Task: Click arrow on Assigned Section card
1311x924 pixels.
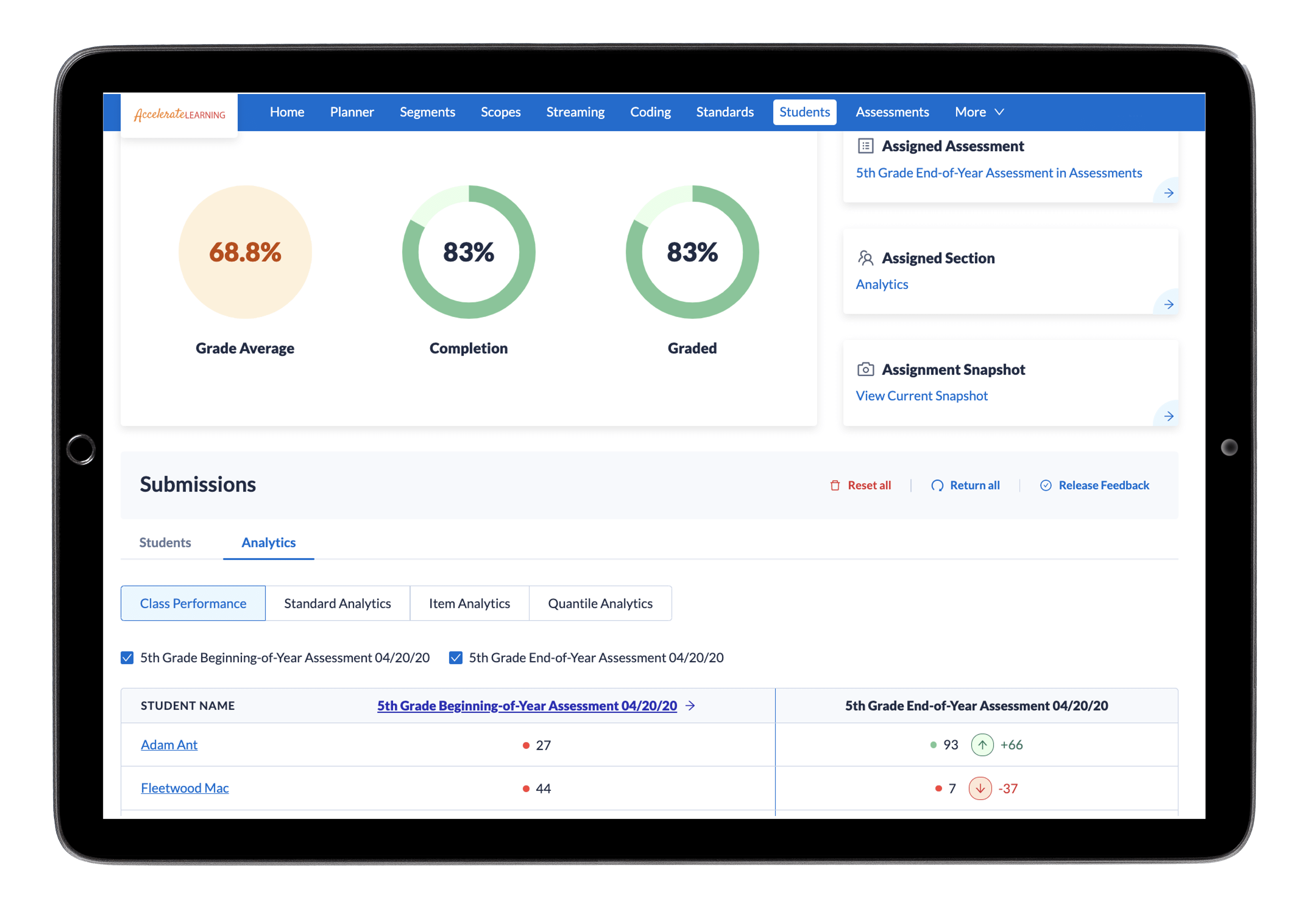Action: [1168, 304]
